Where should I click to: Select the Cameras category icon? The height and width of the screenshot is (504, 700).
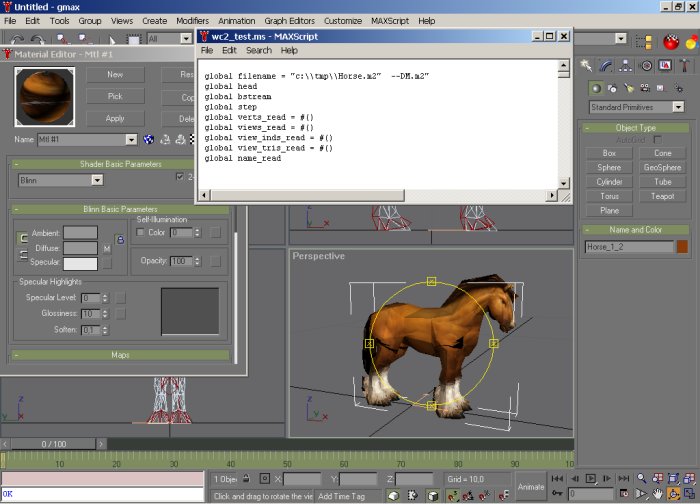pyautogui.click(x=645, y=88)
